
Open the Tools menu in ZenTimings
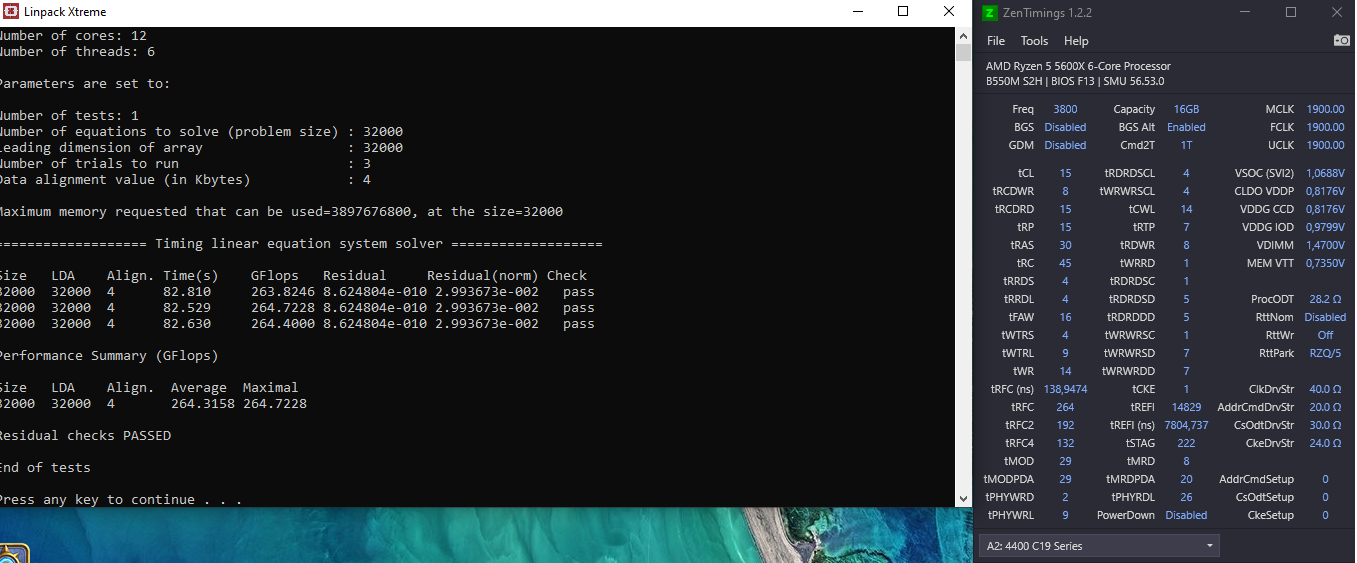point(1034,41)
